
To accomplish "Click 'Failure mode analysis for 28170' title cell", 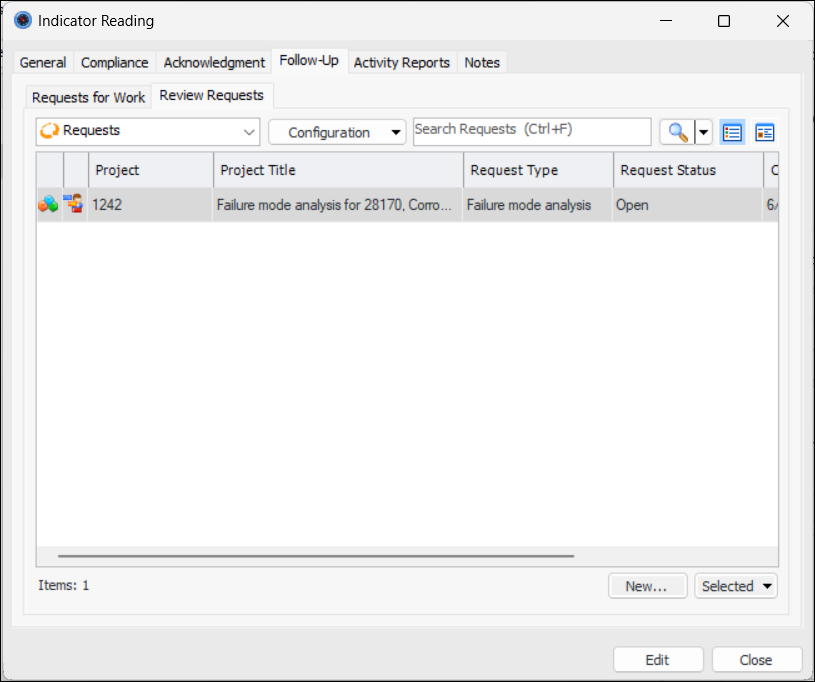I will point(337,205).
